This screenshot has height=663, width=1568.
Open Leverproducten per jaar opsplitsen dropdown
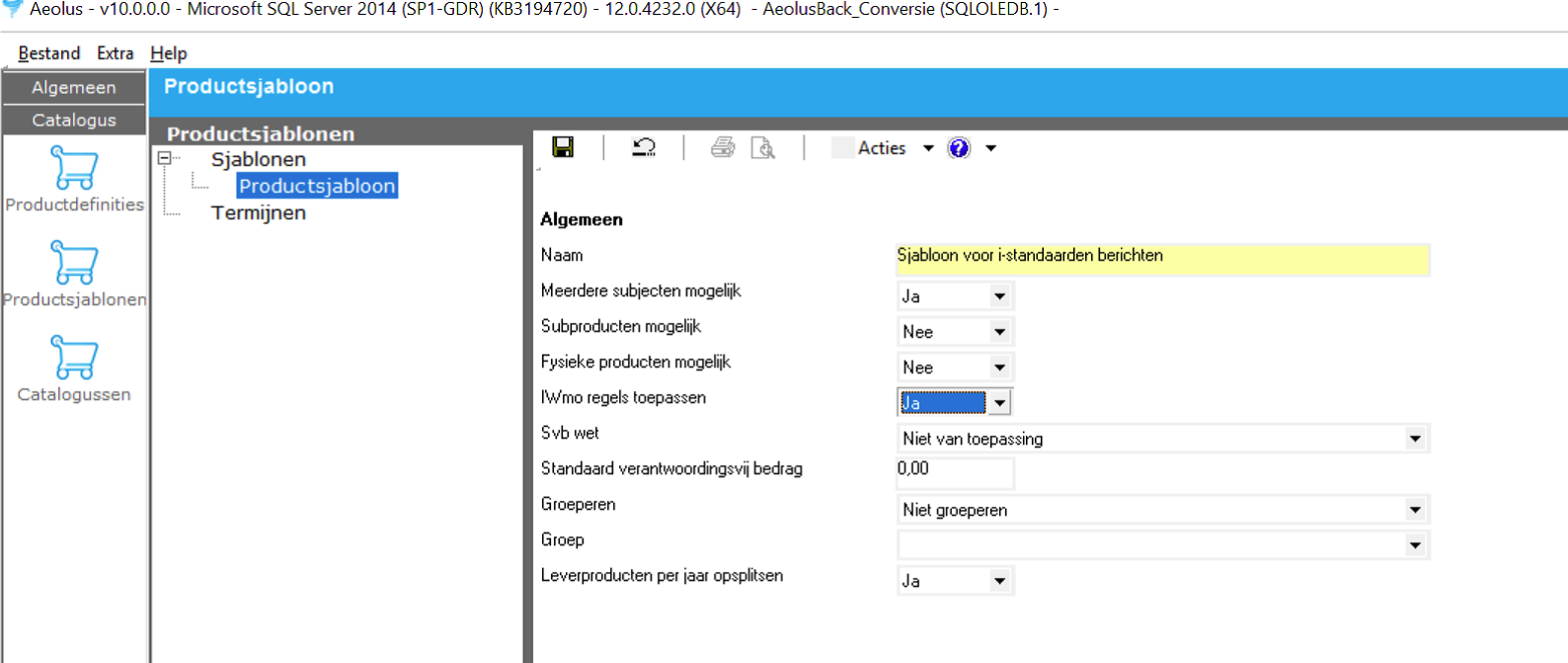999,581
